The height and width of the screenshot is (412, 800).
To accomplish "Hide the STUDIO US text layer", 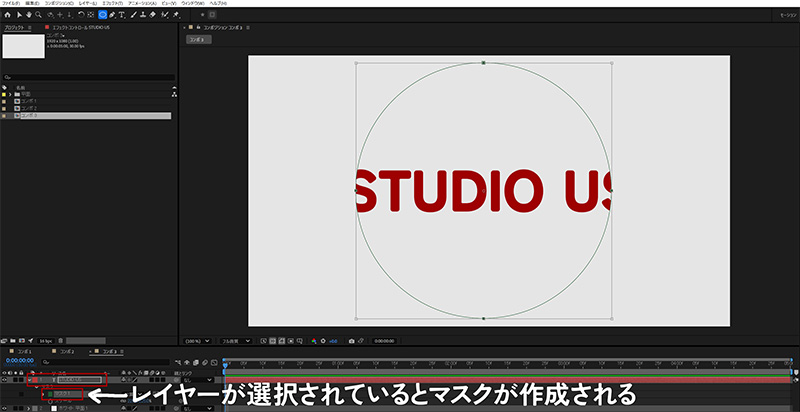I will click(5, 380).
